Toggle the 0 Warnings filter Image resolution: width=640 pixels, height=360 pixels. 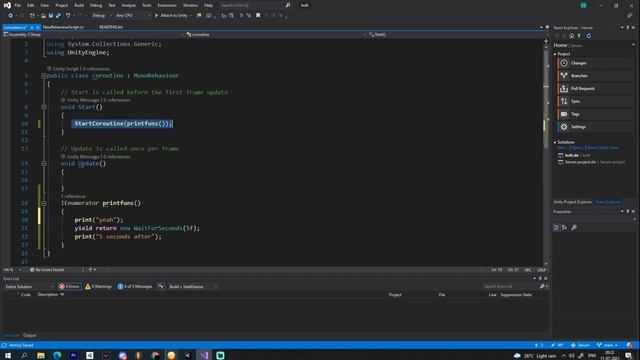(x=98, y=287)
